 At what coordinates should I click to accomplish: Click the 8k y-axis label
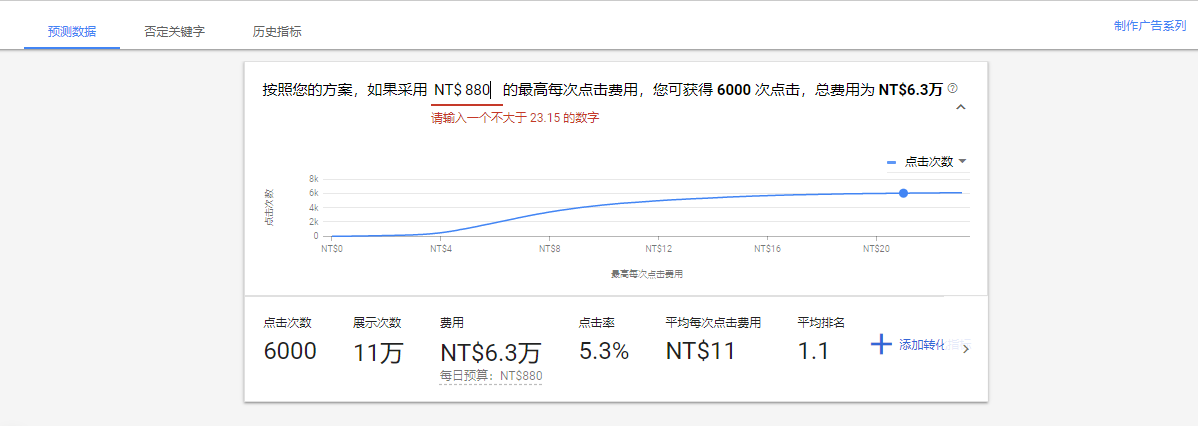pos(313,179)
